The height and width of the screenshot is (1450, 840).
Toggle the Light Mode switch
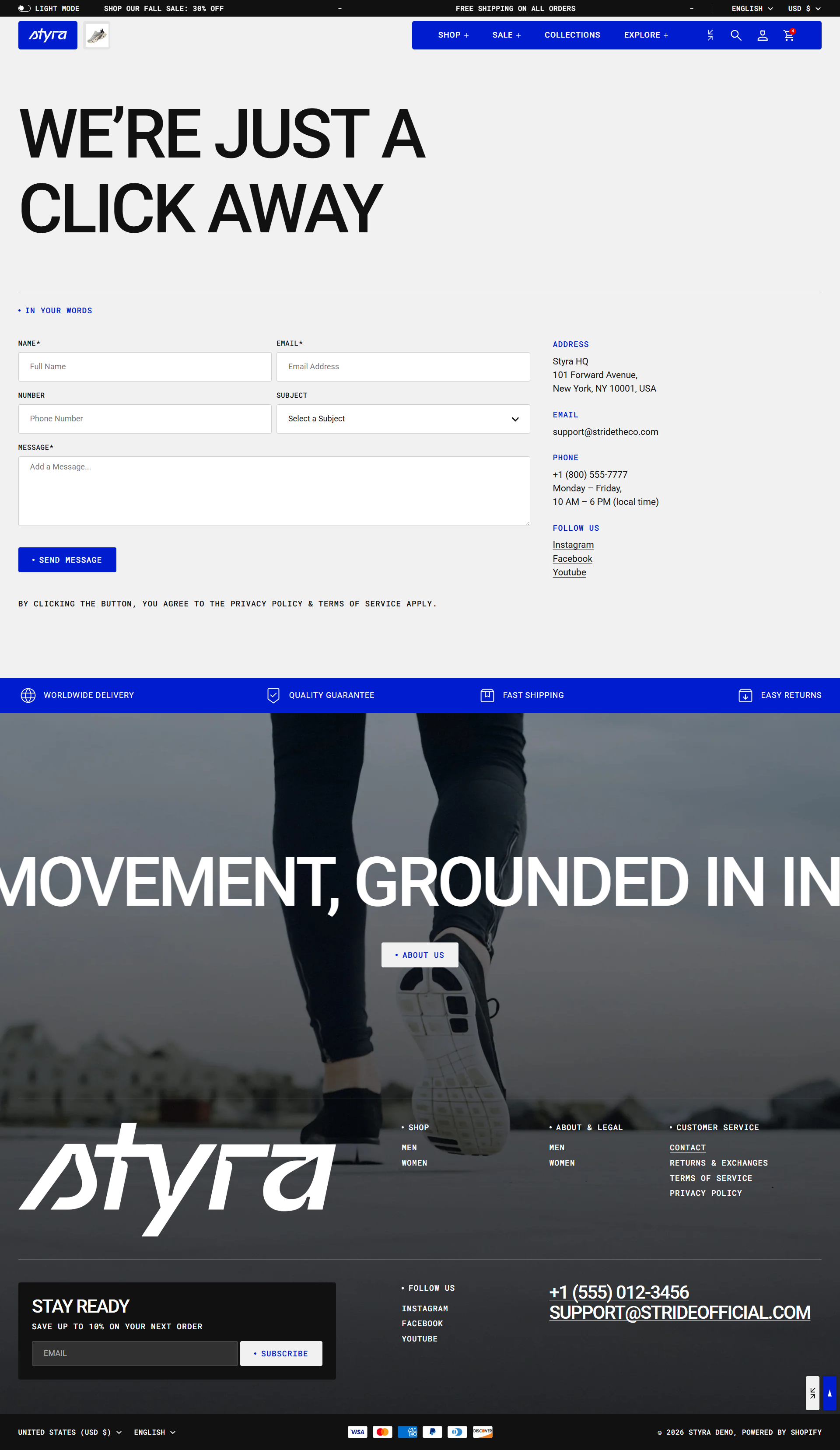24,9
